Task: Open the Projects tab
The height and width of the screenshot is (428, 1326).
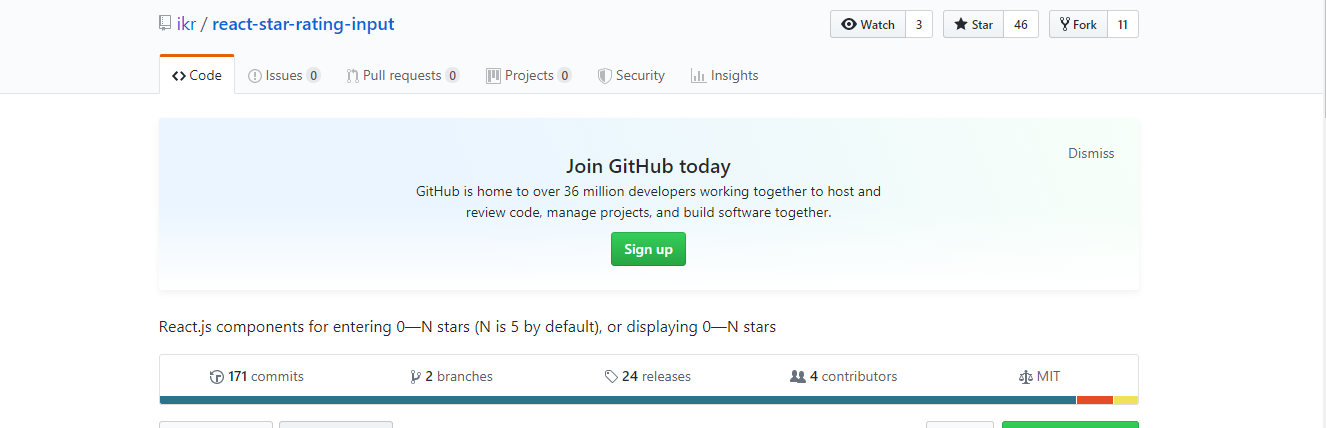Action: point(529,75)
